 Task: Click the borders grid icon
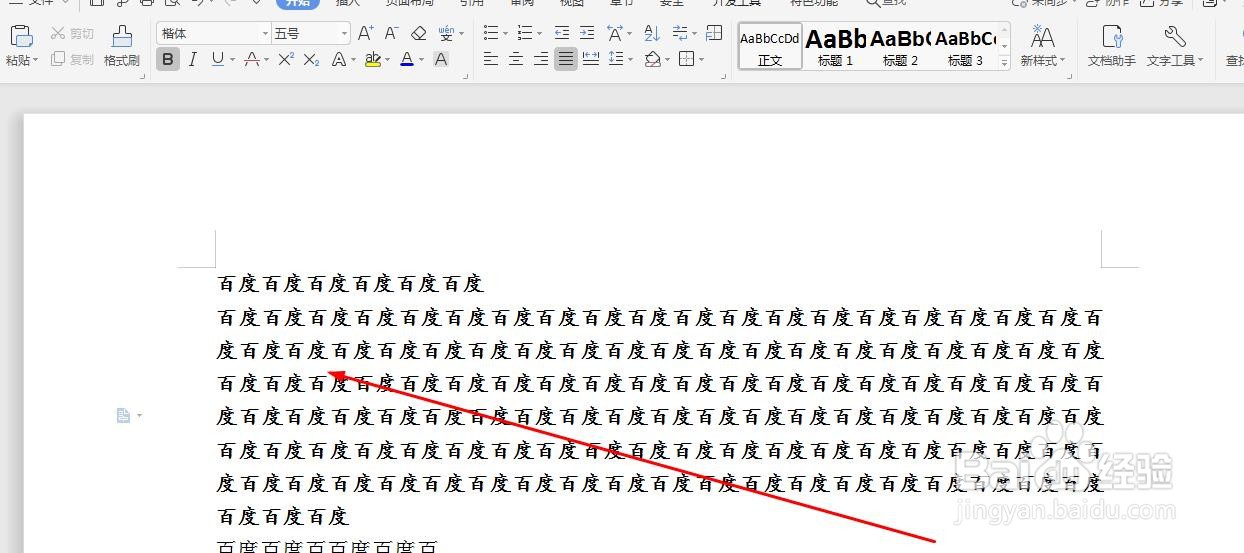686,60
